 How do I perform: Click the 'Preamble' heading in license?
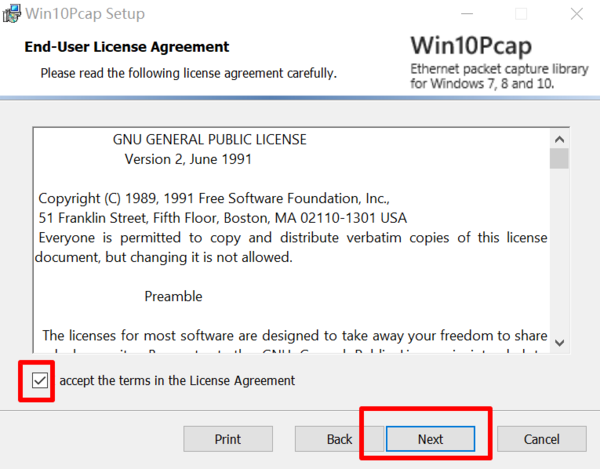click(x=173, y=296)
